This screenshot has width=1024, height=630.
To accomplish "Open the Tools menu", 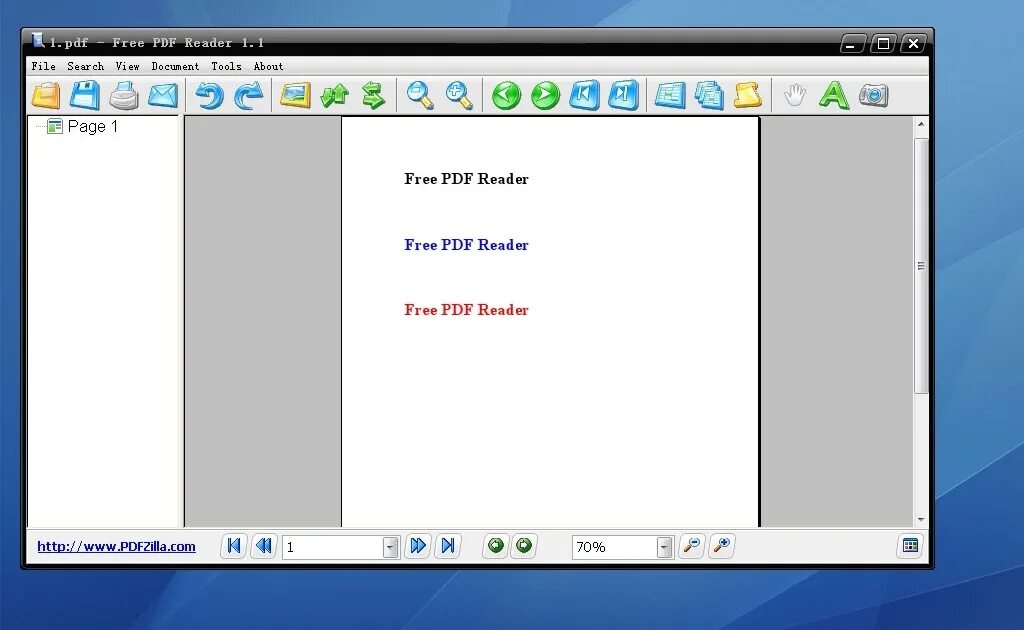I will pos(226,66).
